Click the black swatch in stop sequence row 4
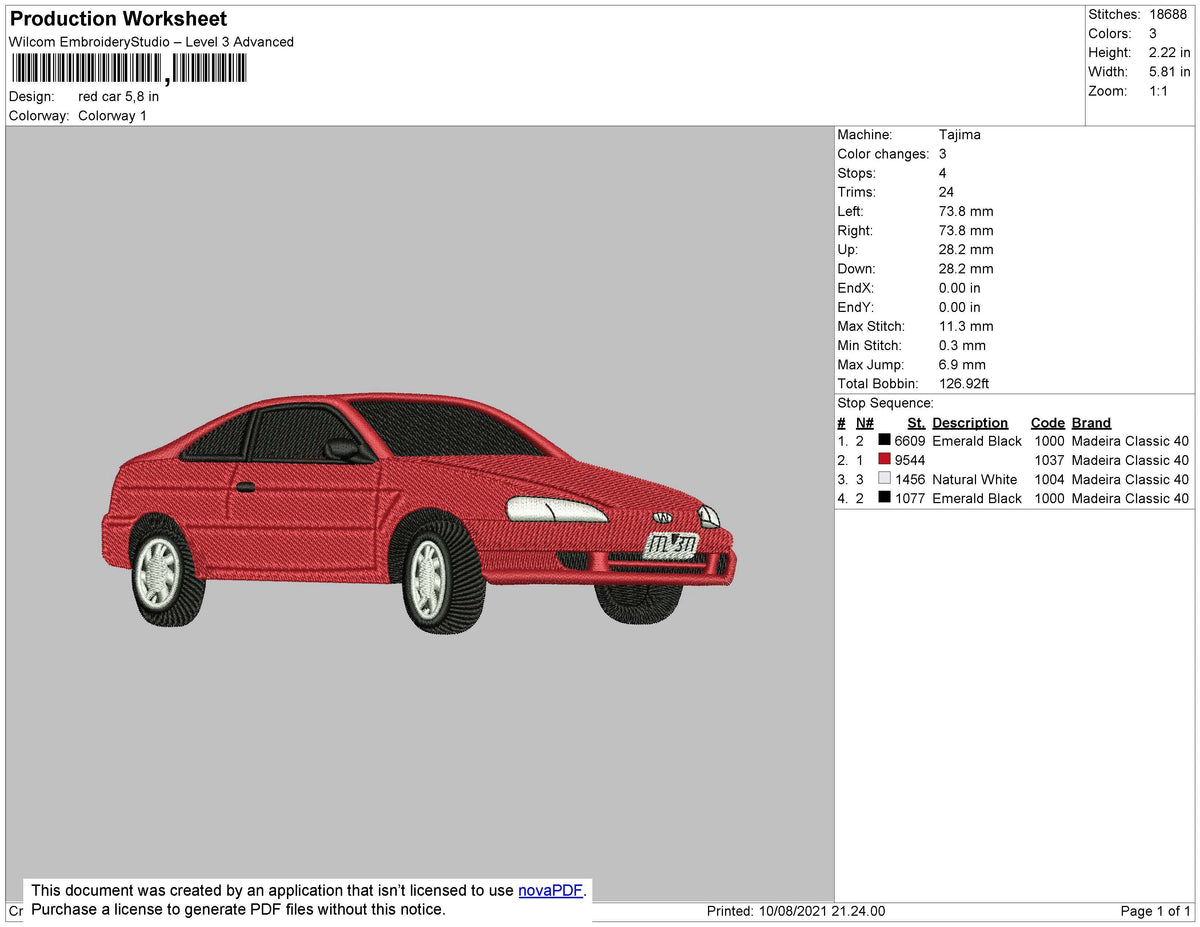Screen dimensions: 1200x927 [x=884, y=498]
